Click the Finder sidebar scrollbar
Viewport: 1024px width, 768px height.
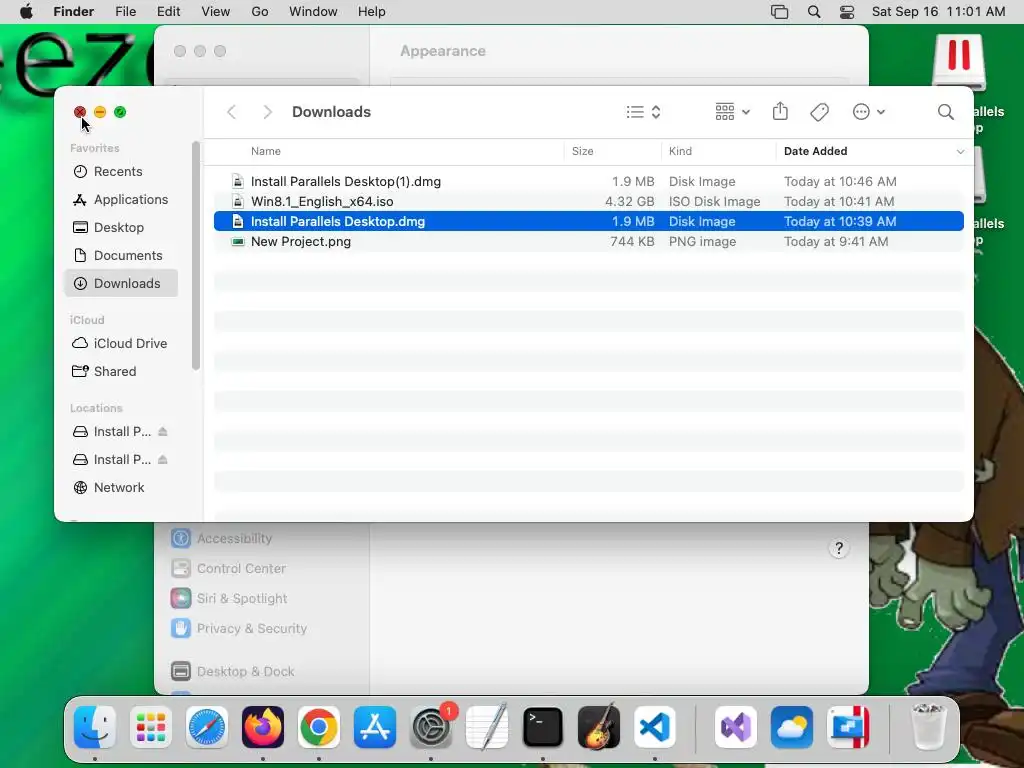195,256
